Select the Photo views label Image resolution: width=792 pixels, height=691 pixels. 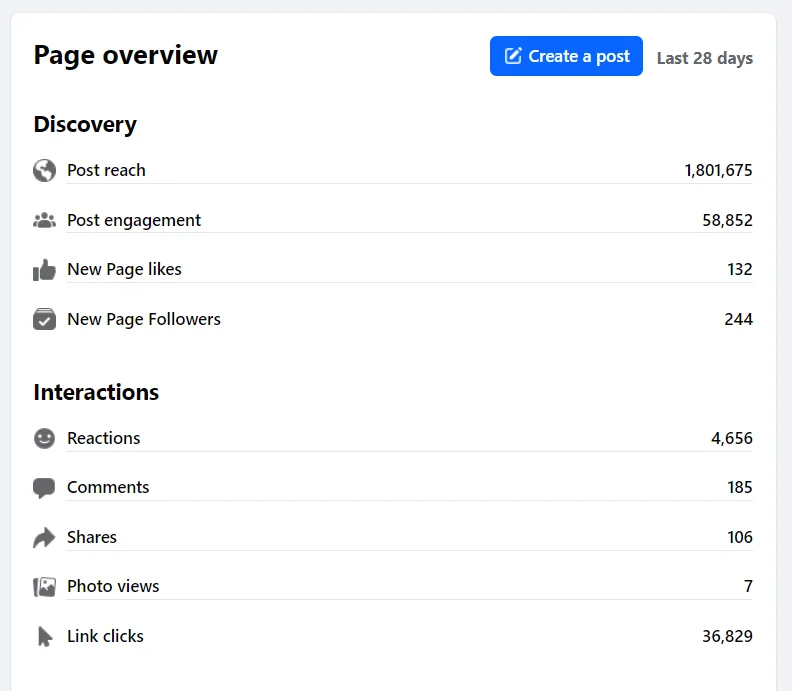point(113,586)
